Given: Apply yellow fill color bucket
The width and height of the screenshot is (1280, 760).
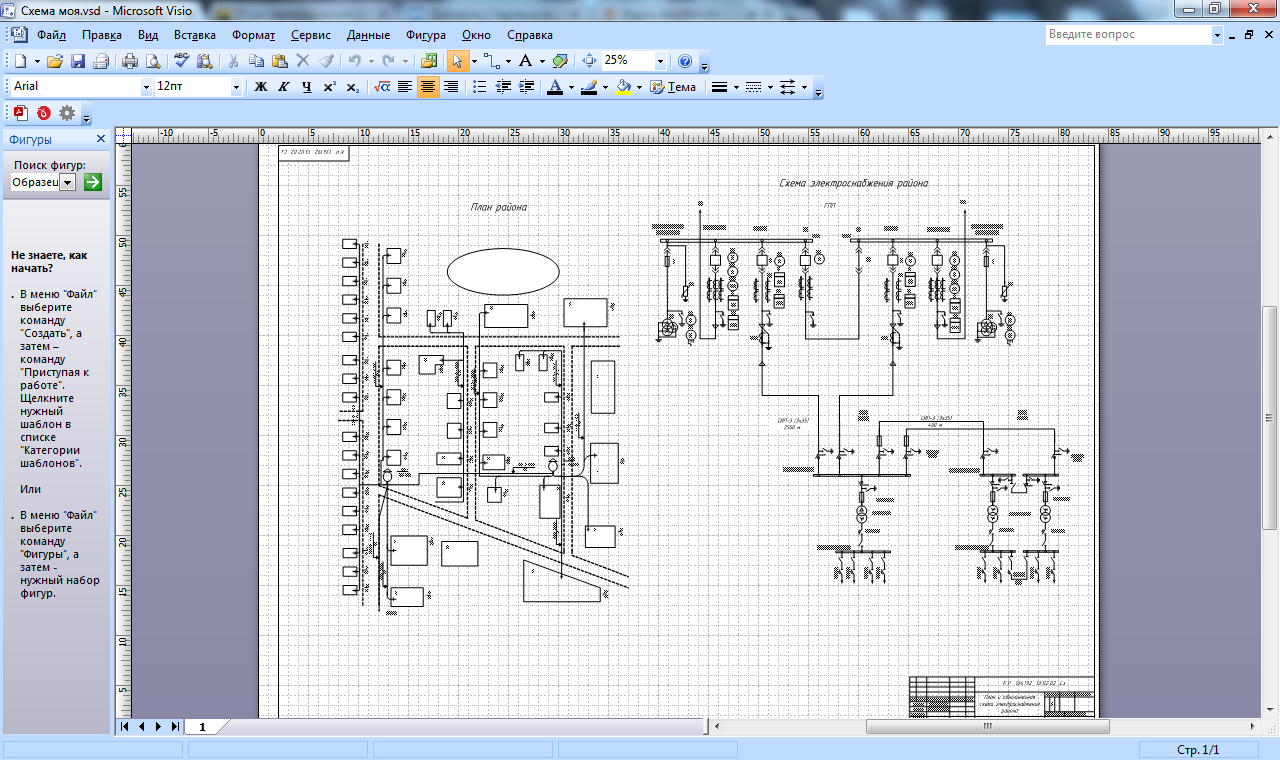Looking at the screenshot, I should [623, 87].
